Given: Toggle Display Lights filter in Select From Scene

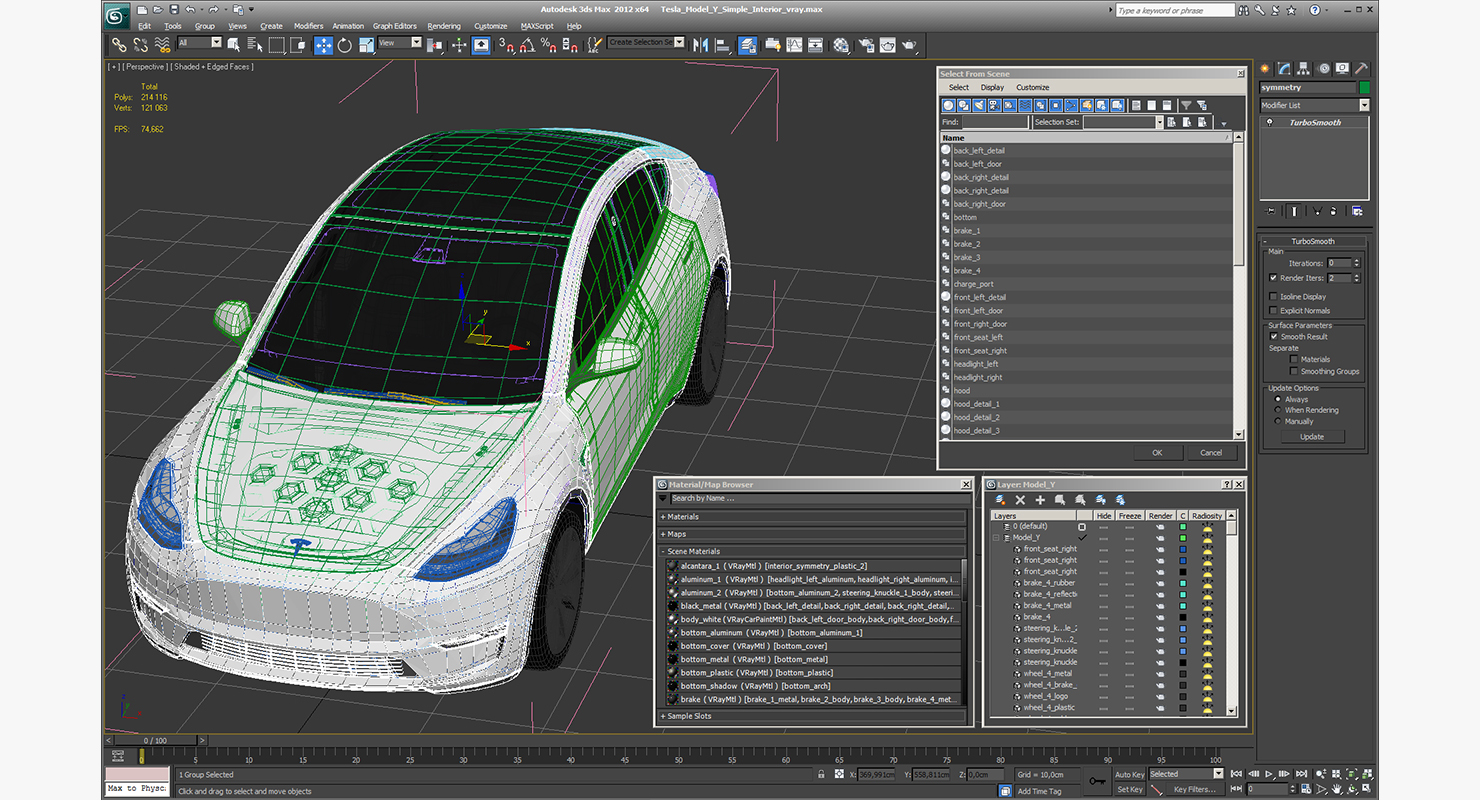Looking at the screenshot, I should click(980, 105).
